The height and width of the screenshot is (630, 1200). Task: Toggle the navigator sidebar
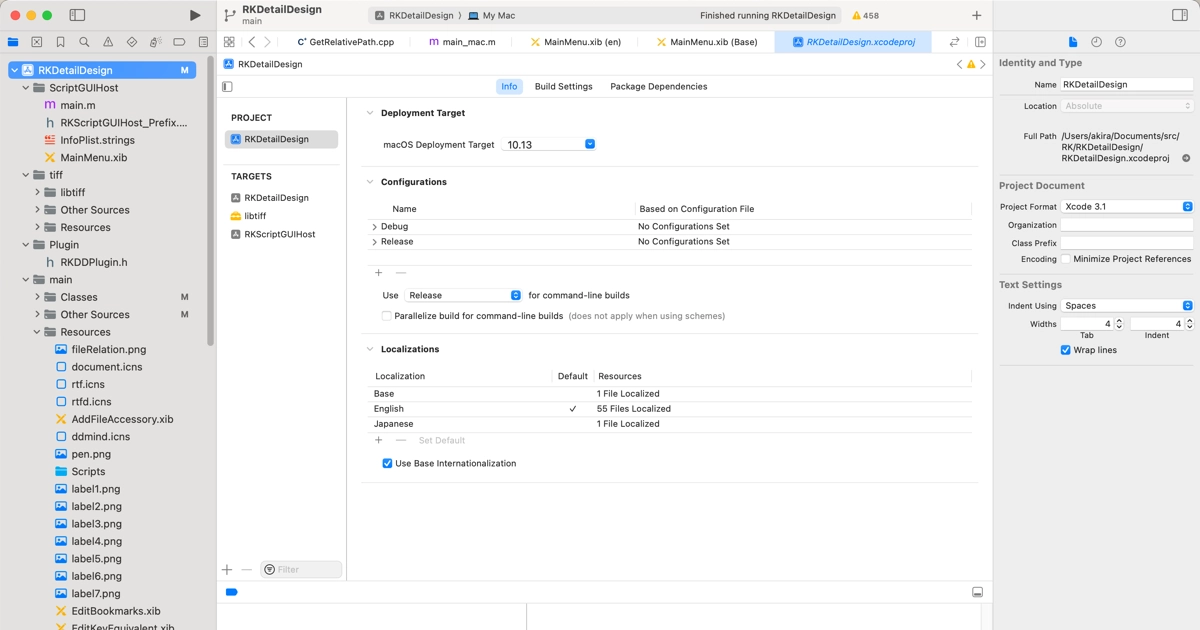tap(77, 15)
